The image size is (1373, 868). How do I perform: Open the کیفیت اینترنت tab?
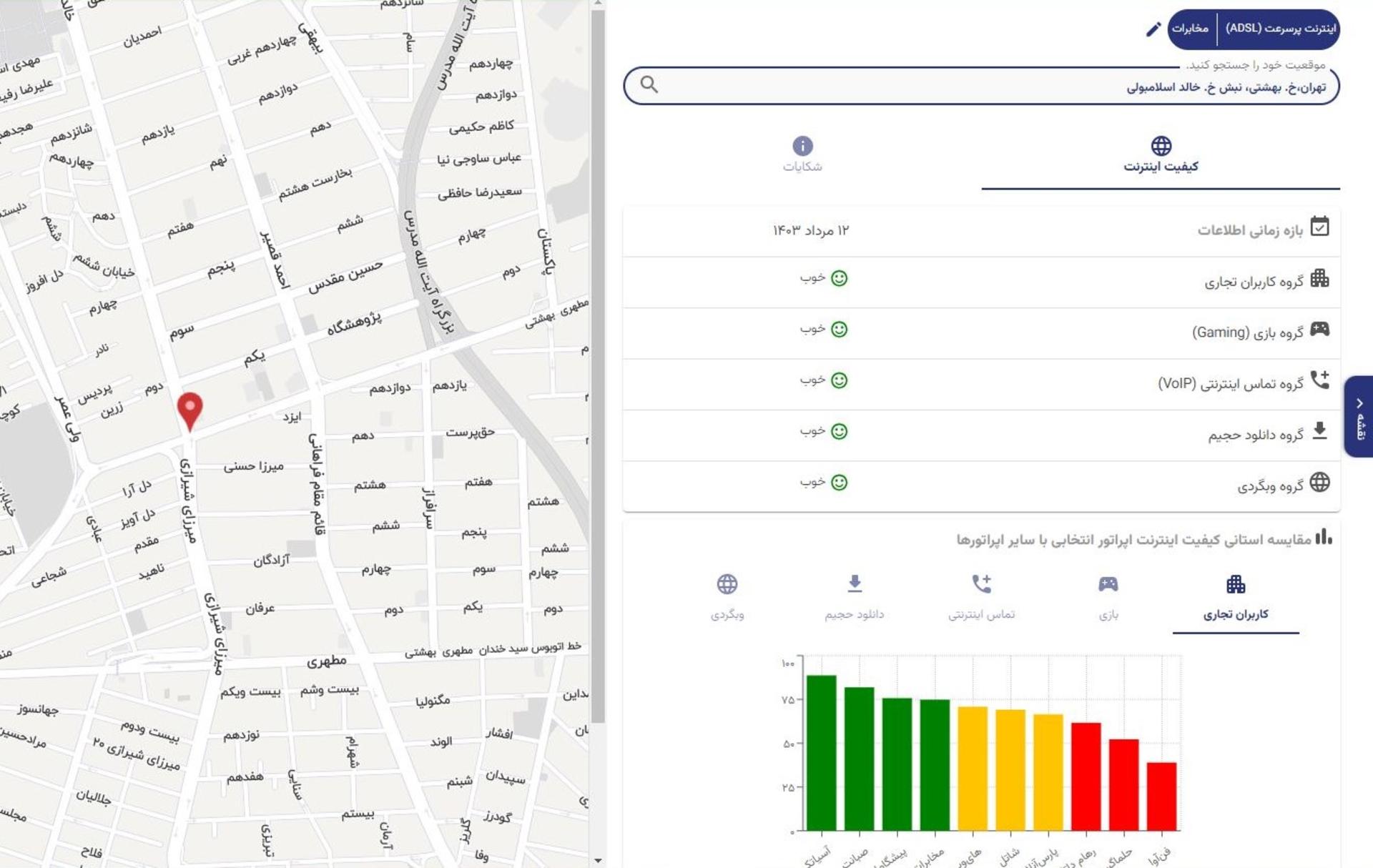click(x=1161, y=155)
